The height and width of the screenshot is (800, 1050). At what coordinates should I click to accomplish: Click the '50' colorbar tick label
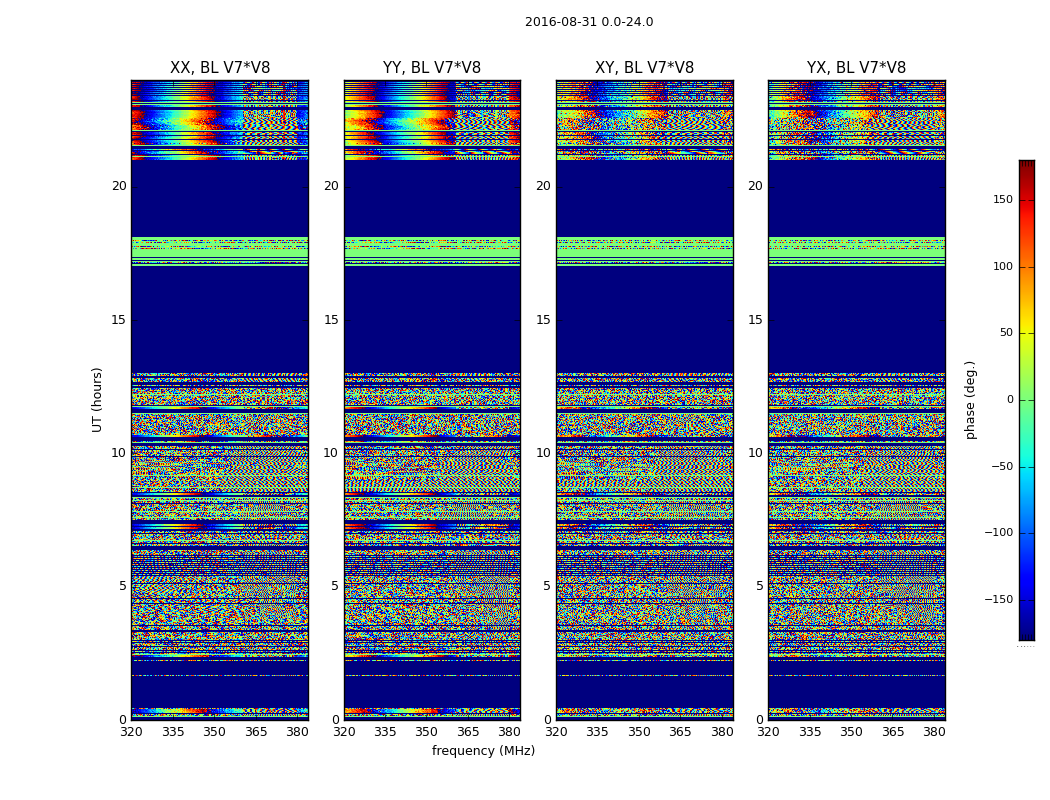tap(1006, 333)
